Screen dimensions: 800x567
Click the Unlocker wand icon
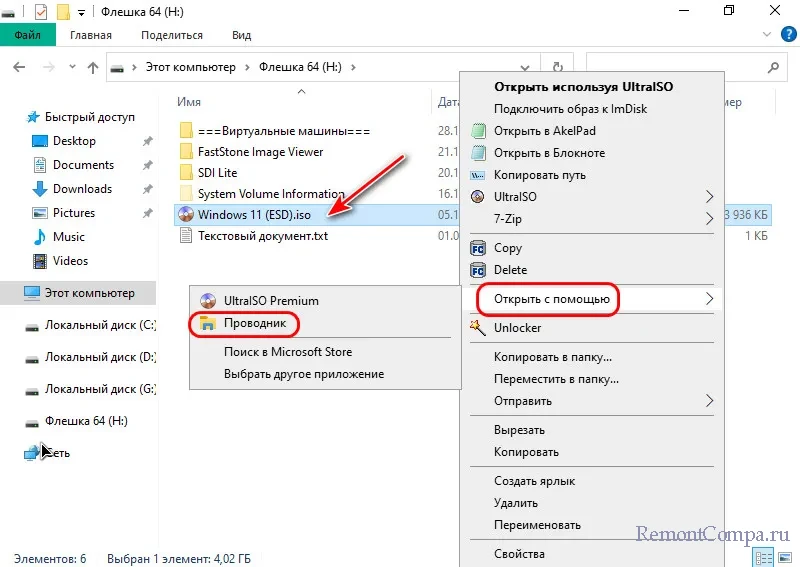tap(478, 327)
